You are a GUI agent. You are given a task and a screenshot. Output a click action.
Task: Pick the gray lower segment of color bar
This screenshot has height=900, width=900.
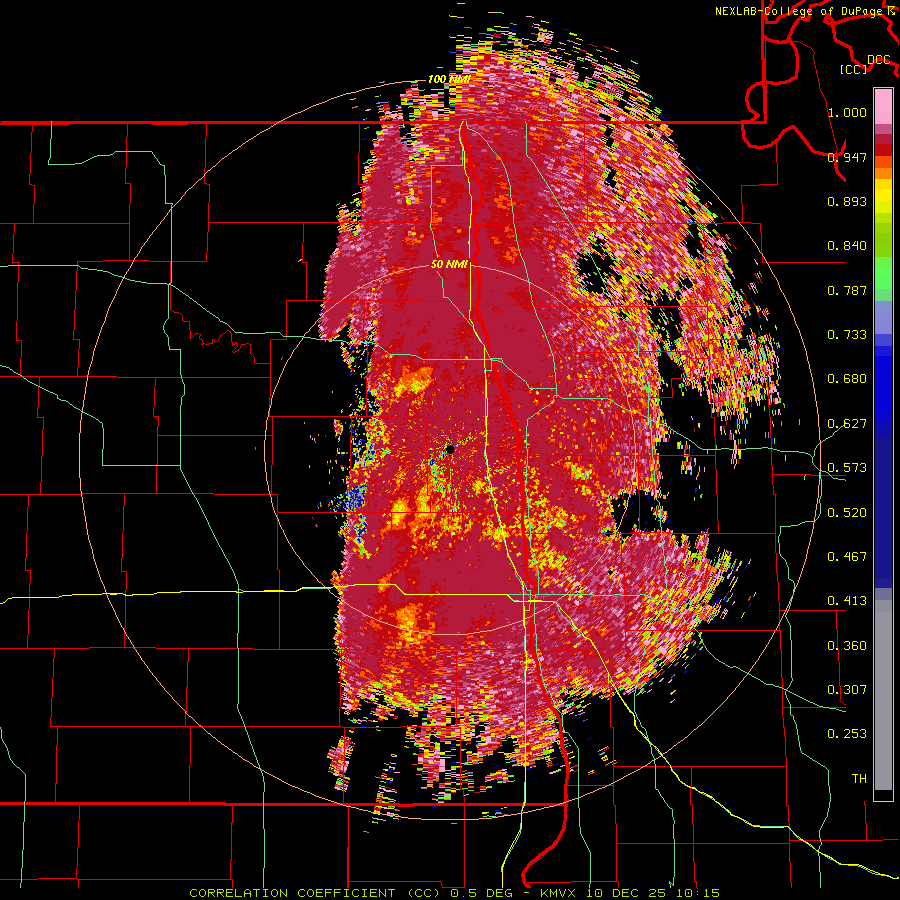(x=883, y=695)
